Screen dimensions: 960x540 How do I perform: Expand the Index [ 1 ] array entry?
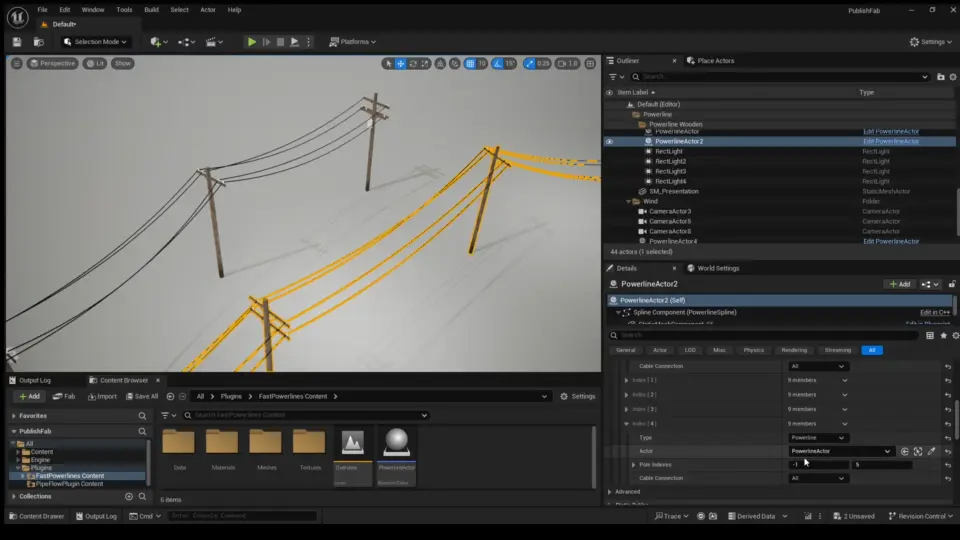(627, 380)
